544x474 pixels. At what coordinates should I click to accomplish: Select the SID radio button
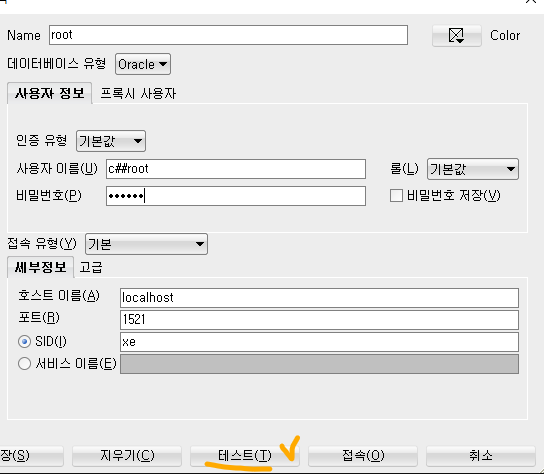coord(24,342)
